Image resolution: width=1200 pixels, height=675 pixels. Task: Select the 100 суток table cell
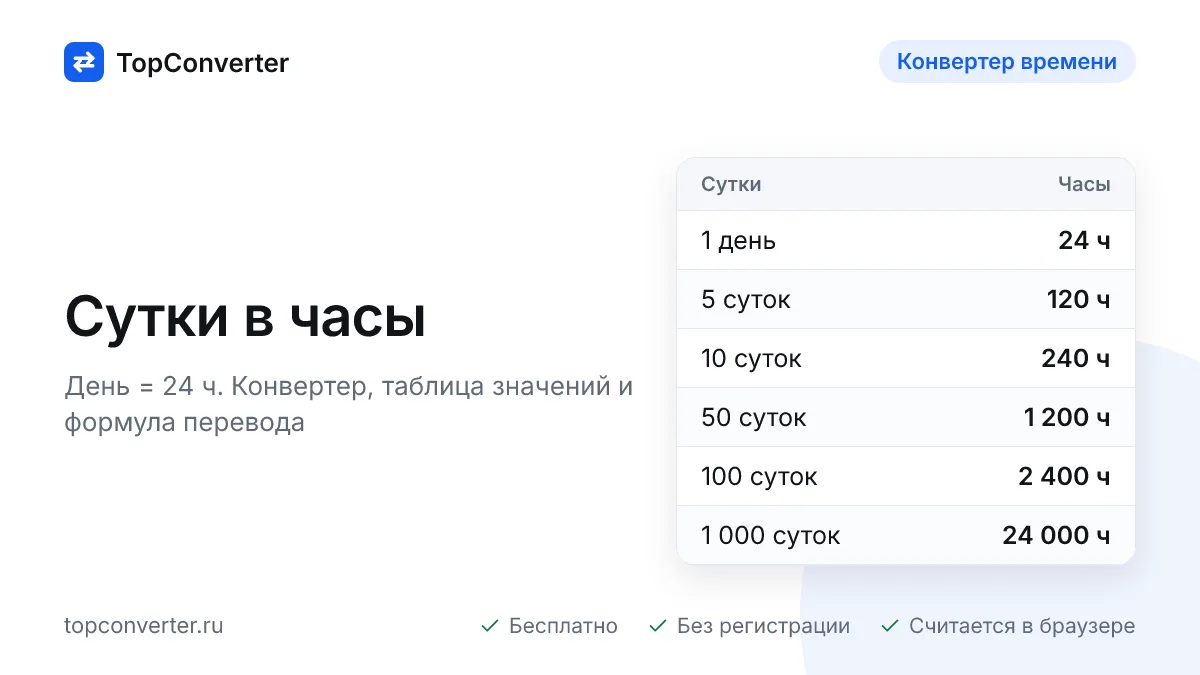pos(759,477)
